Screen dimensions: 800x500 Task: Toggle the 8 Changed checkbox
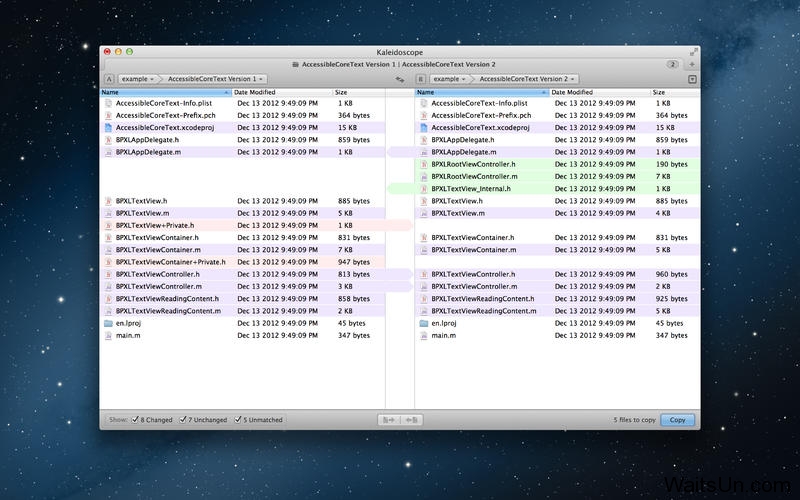point(136,420)
